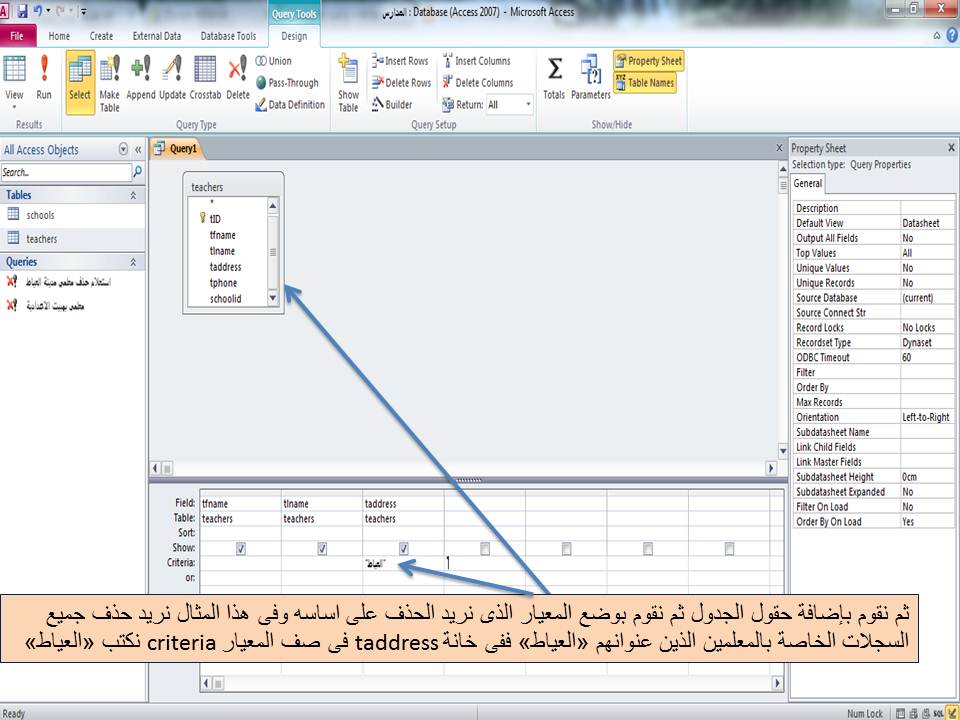Close the Property Sheet pane
This screenshot has height=720, width=960.
[x=951, y=148]
